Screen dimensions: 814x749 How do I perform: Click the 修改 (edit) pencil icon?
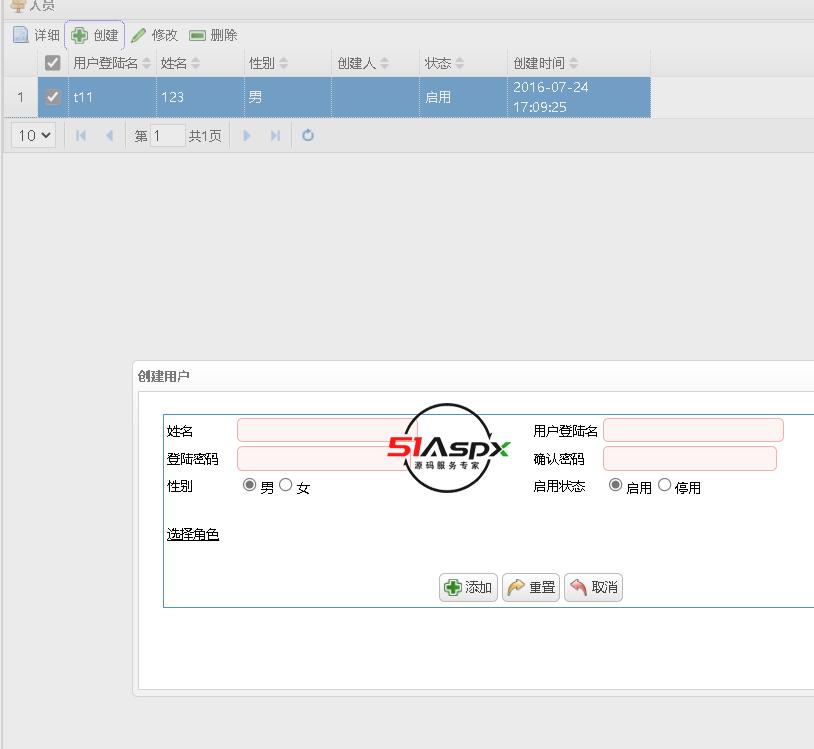tap(138, 35)
